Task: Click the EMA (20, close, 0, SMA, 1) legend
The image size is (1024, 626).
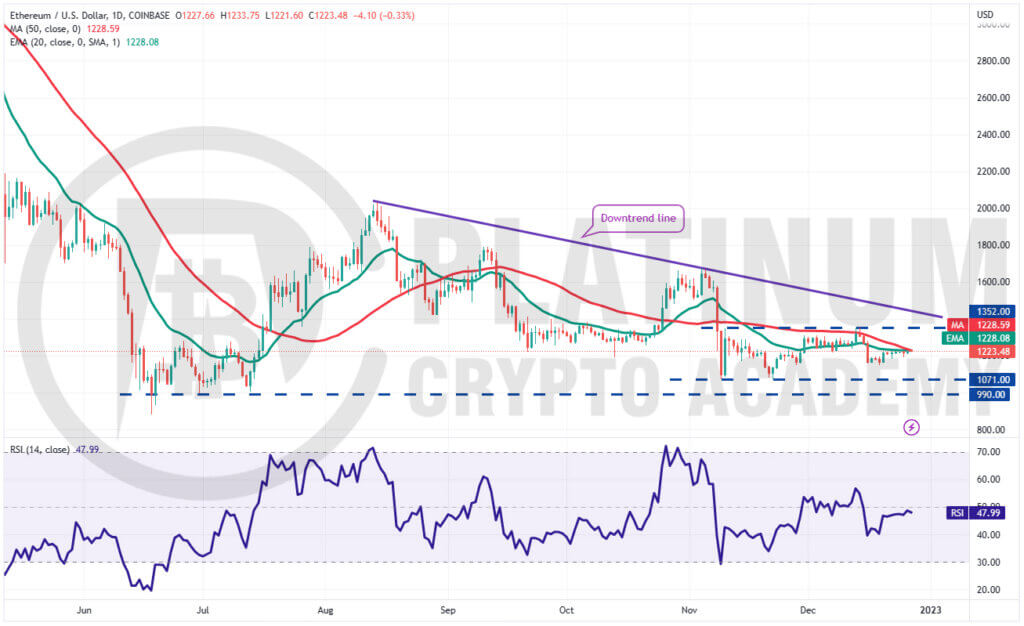Action: [65, 42]
